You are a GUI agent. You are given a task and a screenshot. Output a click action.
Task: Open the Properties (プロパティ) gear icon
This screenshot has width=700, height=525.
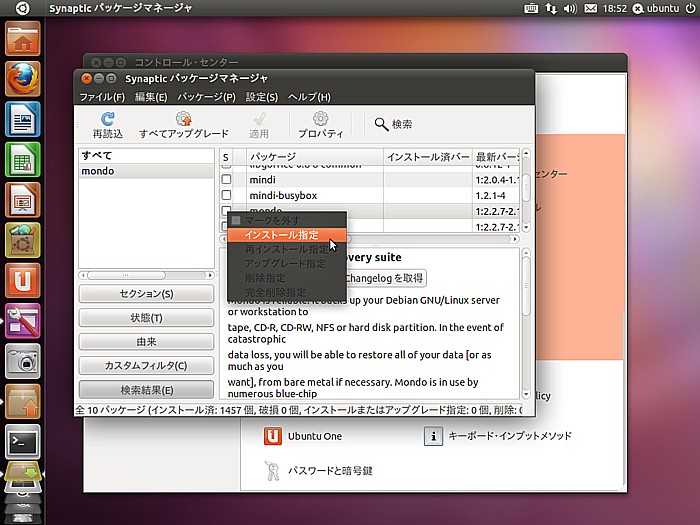[321, 119]
